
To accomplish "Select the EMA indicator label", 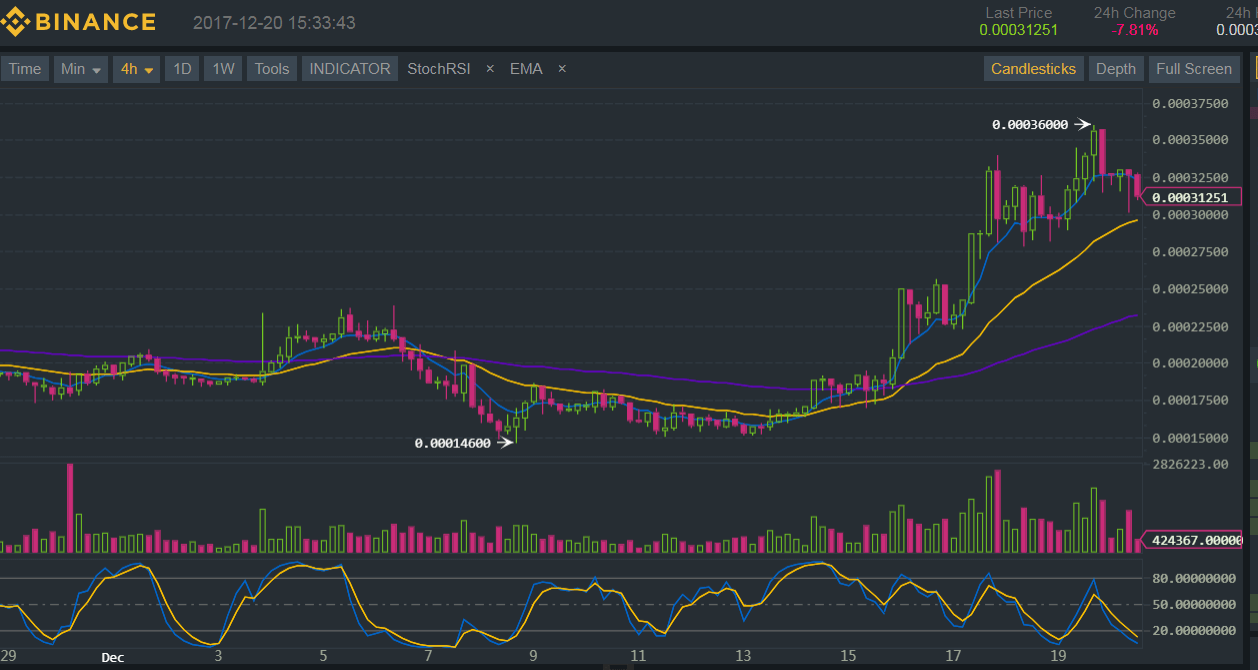I will point(526,69).
